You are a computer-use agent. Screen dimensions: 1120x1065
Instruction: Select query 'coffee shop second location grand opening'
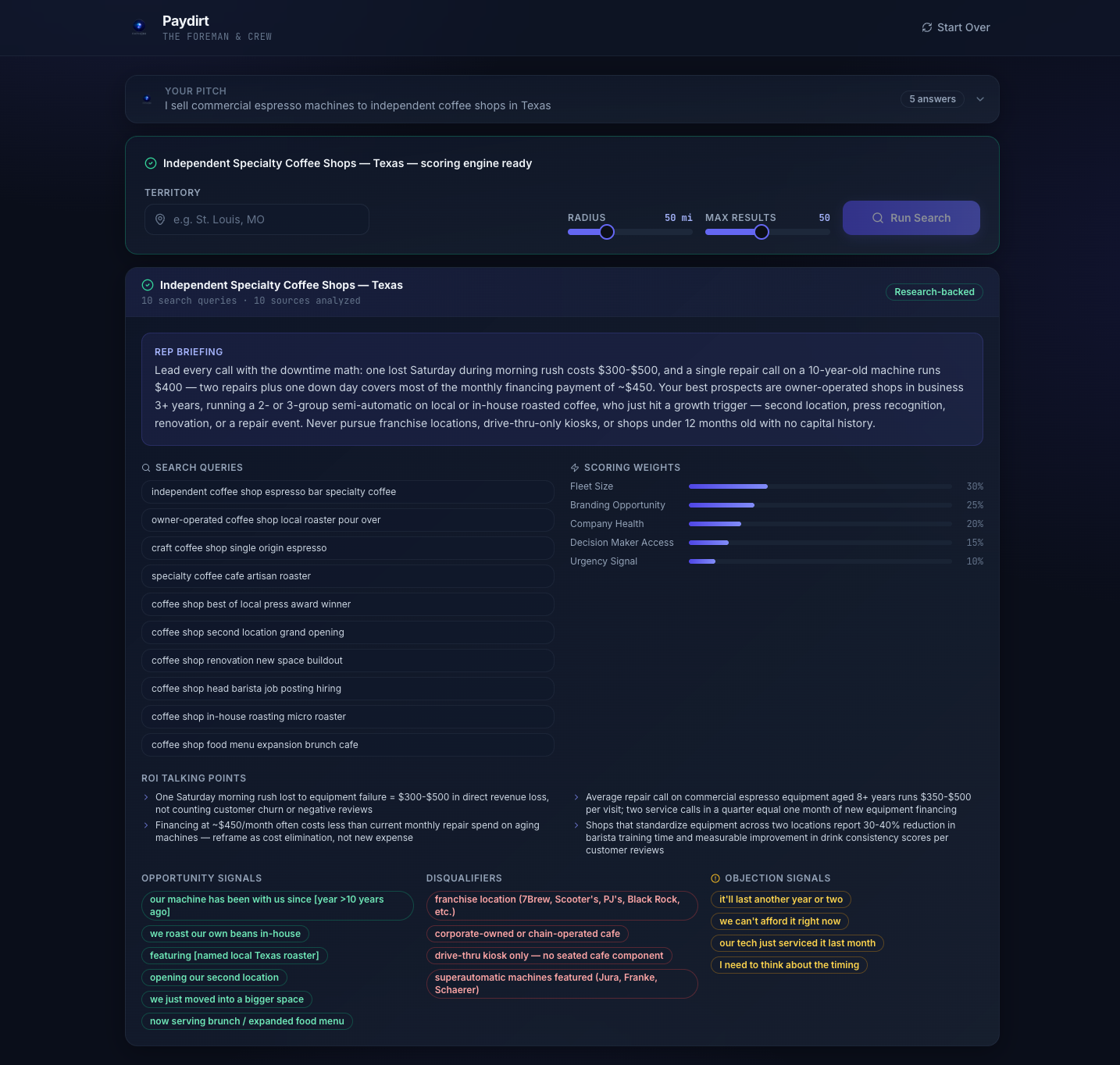pos(348,632)
